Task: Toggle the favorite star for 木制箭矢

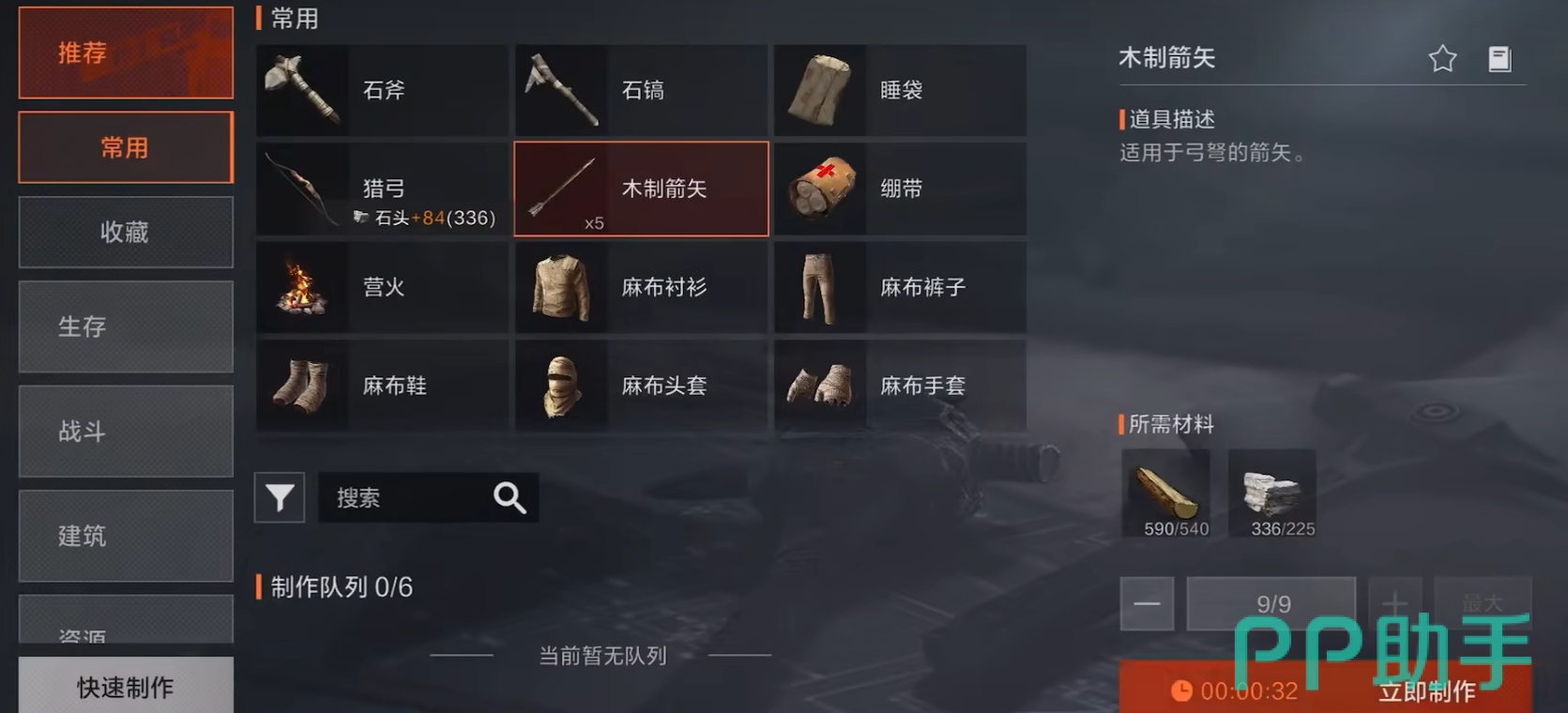Action: [1442, 59]
